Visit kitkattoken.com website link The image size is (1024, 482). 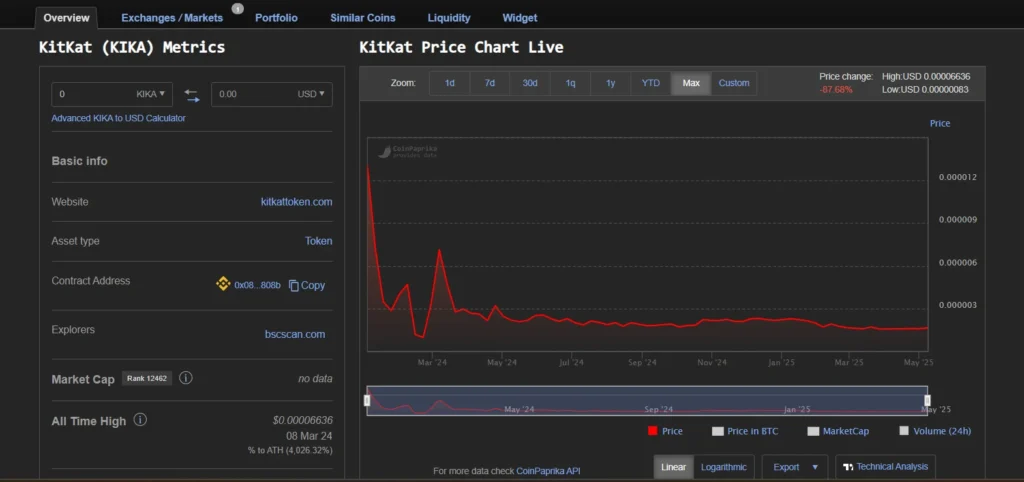tap(296, 202)
